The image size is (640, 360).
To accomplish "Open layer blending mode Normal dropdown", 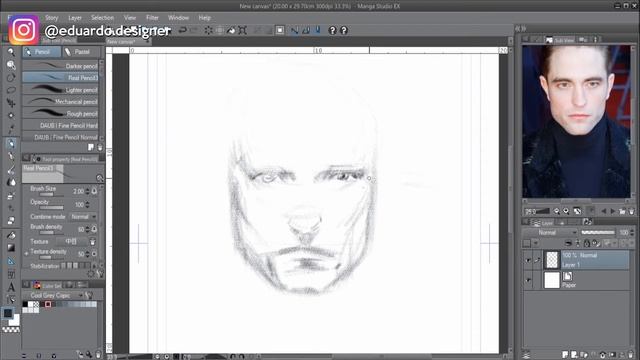I will coord(550,233).
